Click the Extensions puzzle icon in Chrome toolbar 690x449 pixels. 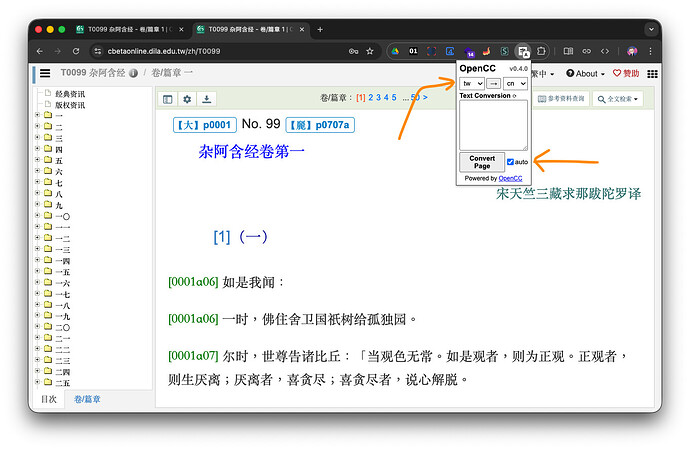tap(541, 51)
